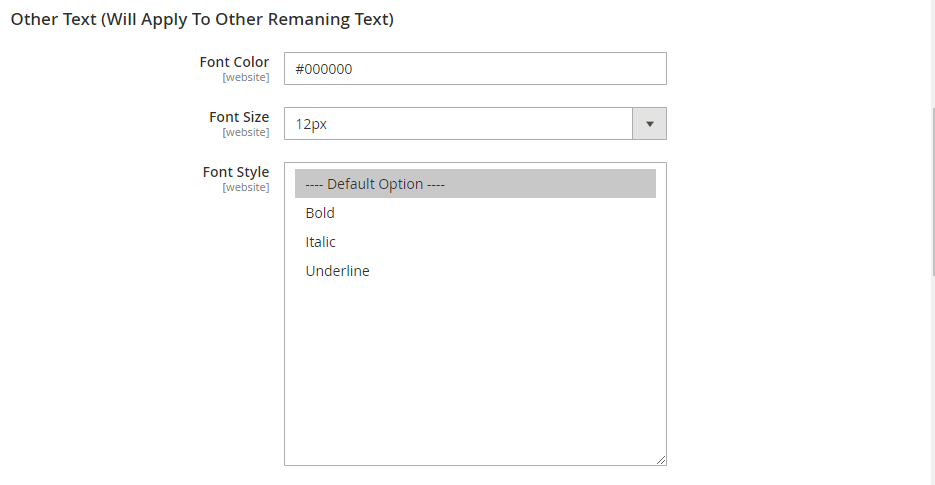Click the #000000 color value text
935x485 pixels.
[324, 69]
